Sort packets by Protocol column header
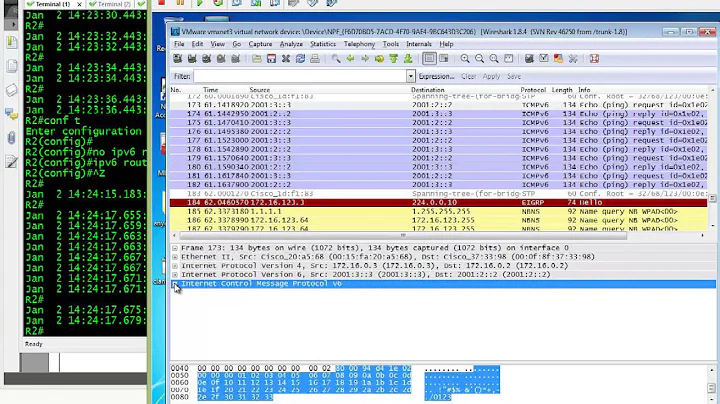Viewport: 720px width, 404px height. (x=533, y=90)
